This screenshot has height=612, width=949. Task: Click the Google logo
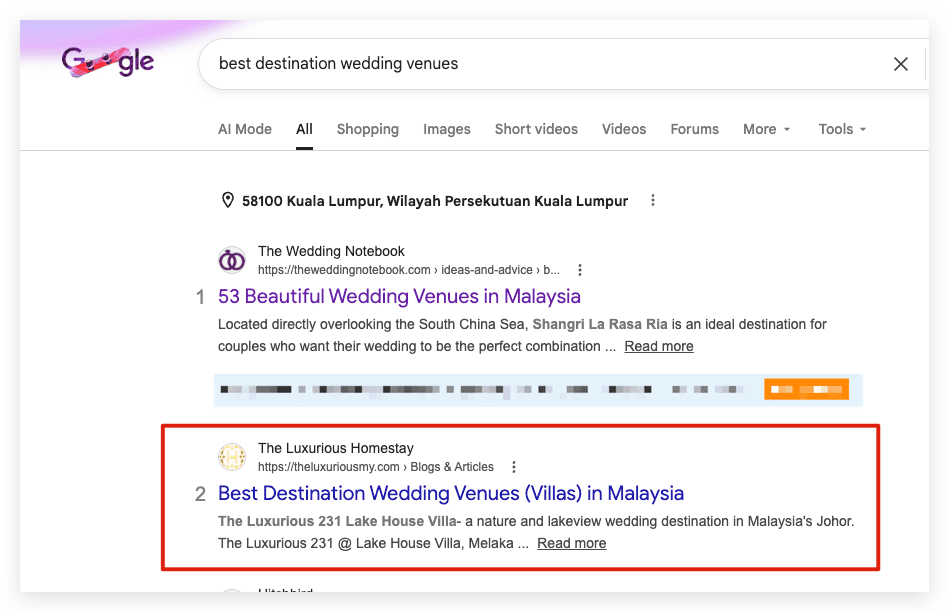108,62
